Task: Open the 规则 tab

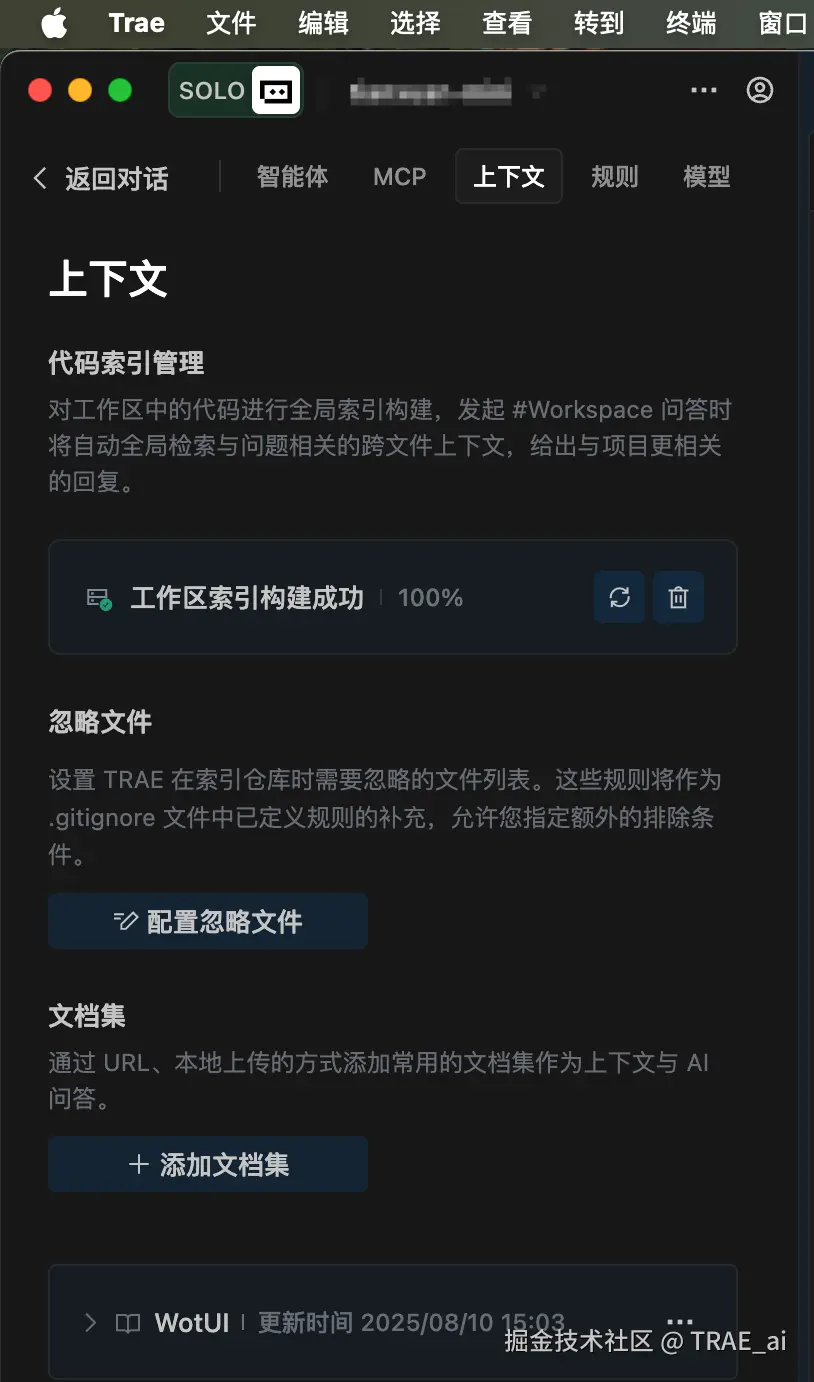Action: tap(614, 177)
